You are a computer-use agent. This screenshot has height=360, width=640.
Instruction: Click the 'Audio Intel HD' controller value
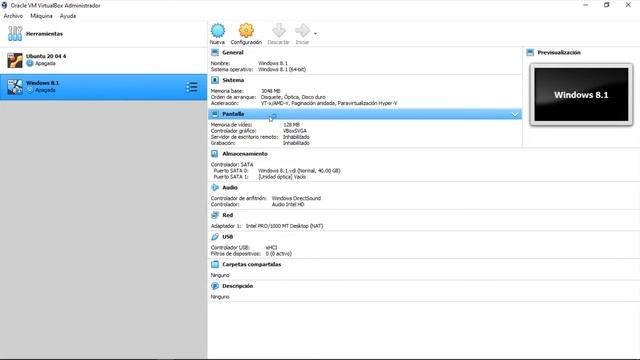point(288,204)
